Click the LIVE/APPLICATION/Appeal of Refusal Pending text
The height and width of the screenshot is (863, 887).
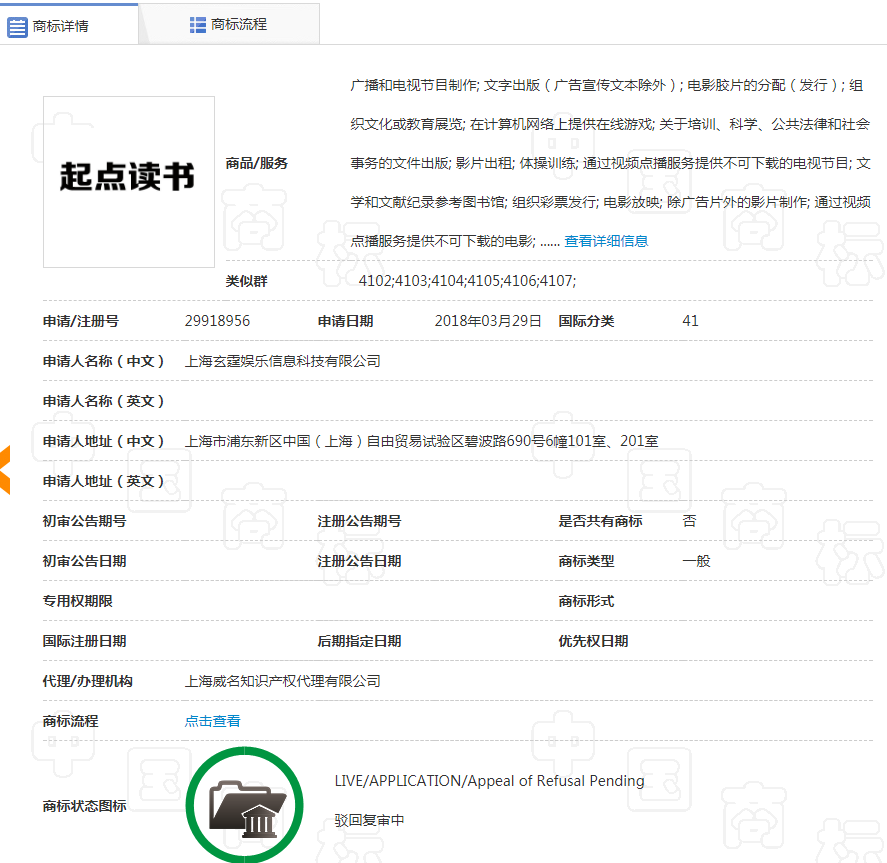[x=489, y=781]
